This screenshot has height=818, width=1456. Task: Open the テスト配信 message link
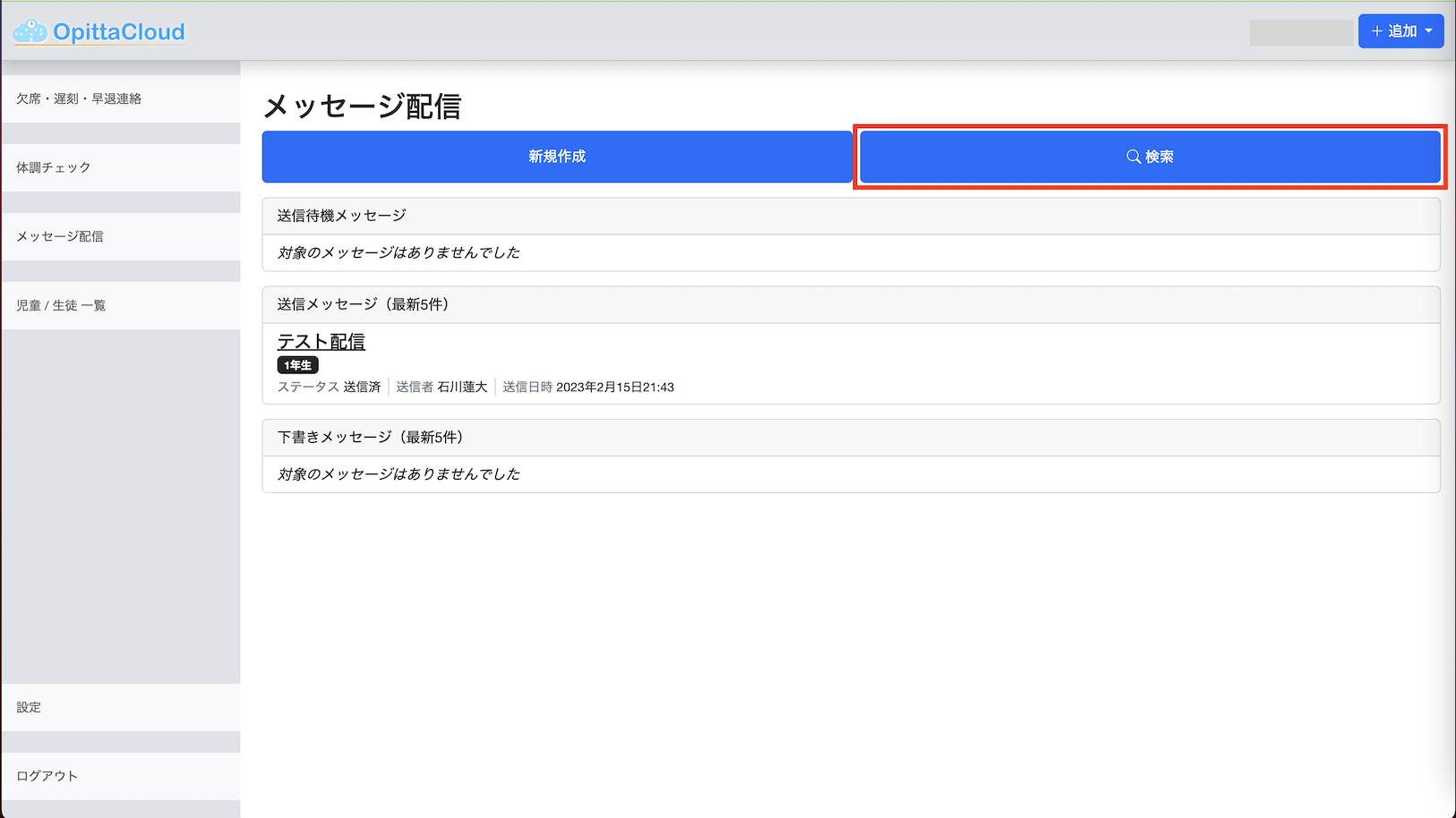point(321,342)
